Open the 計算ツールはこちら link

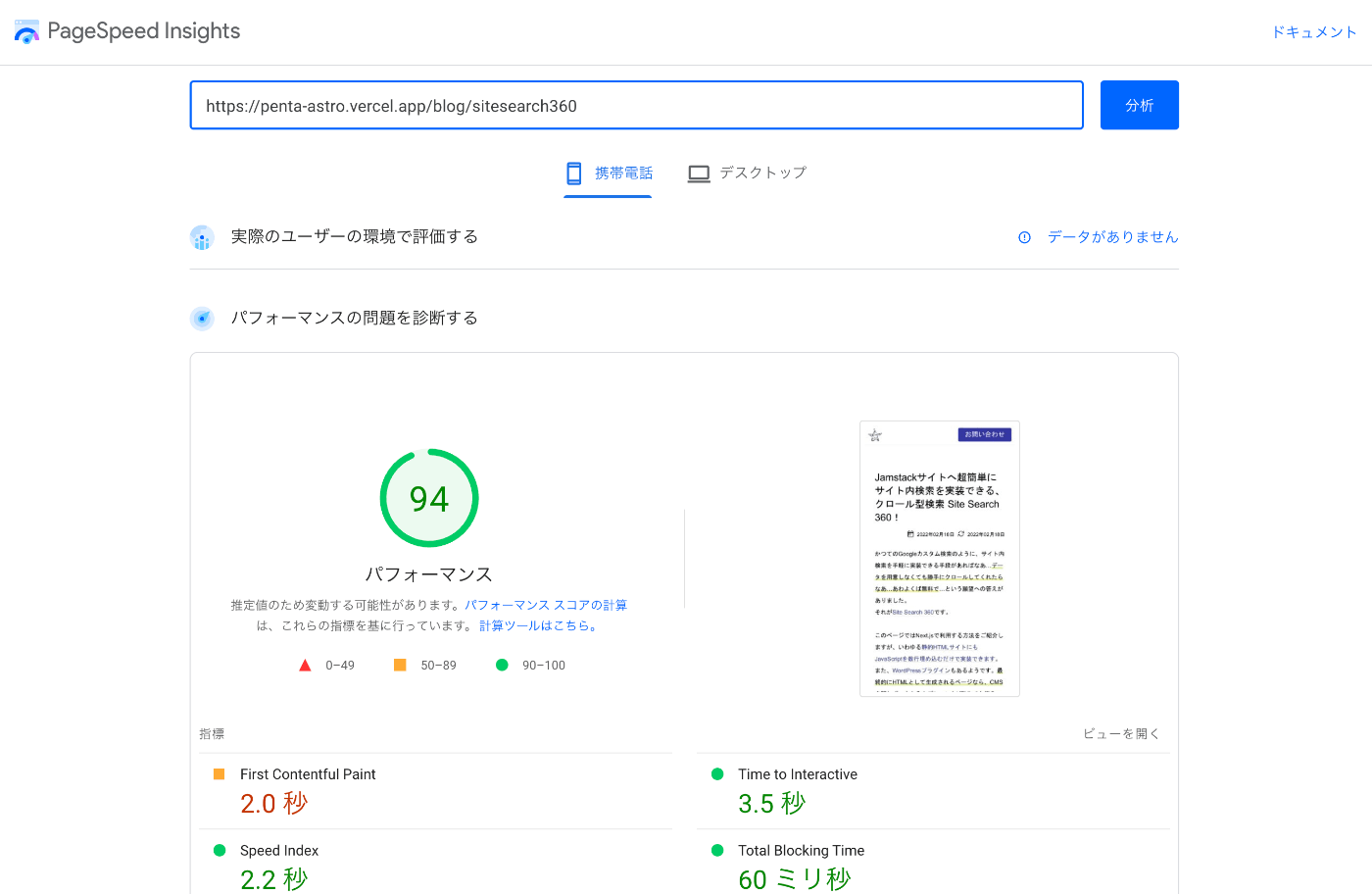(x=538, y=625)
